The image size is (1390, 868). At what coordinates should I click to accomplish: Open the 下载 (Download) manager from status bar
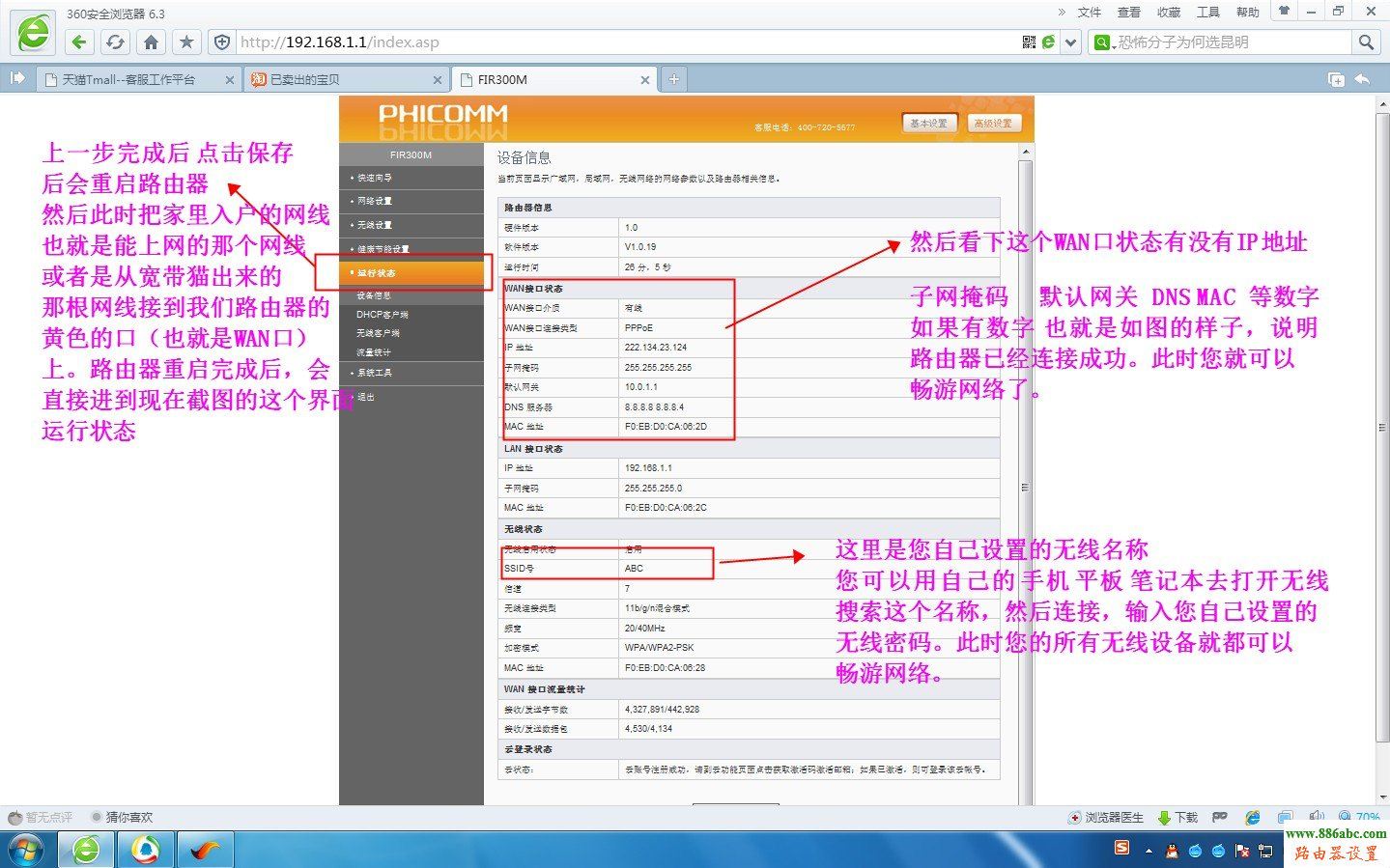[x=1177, y=817]
